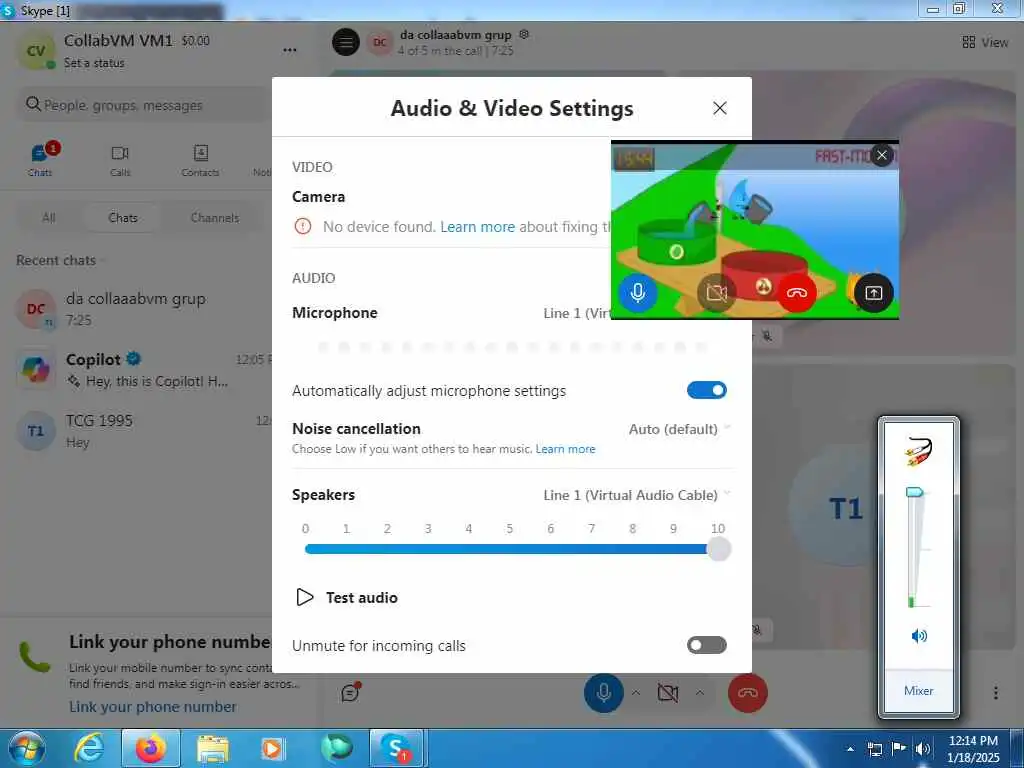Expand video options chevron in call bar

click(699, 693)
